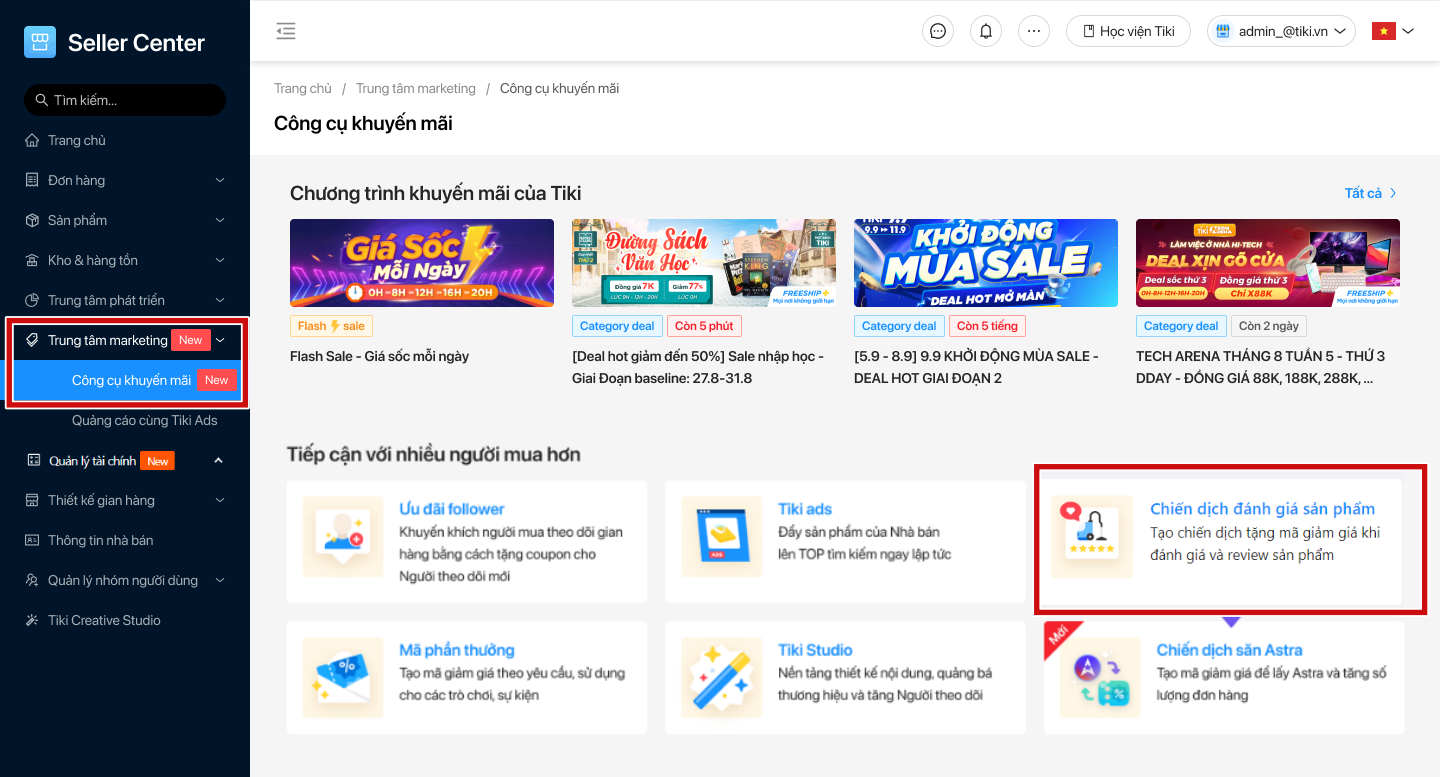Click the Sản phẩm box icon
This screenshot has width=1440, height=777.
coord(32,220)
